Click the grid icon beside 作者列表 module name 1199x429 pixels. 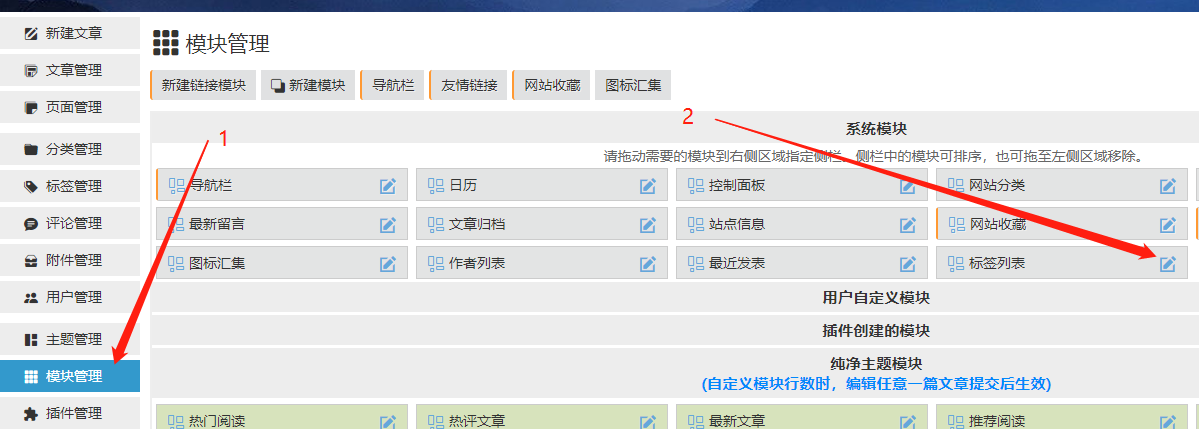[436, 263]
